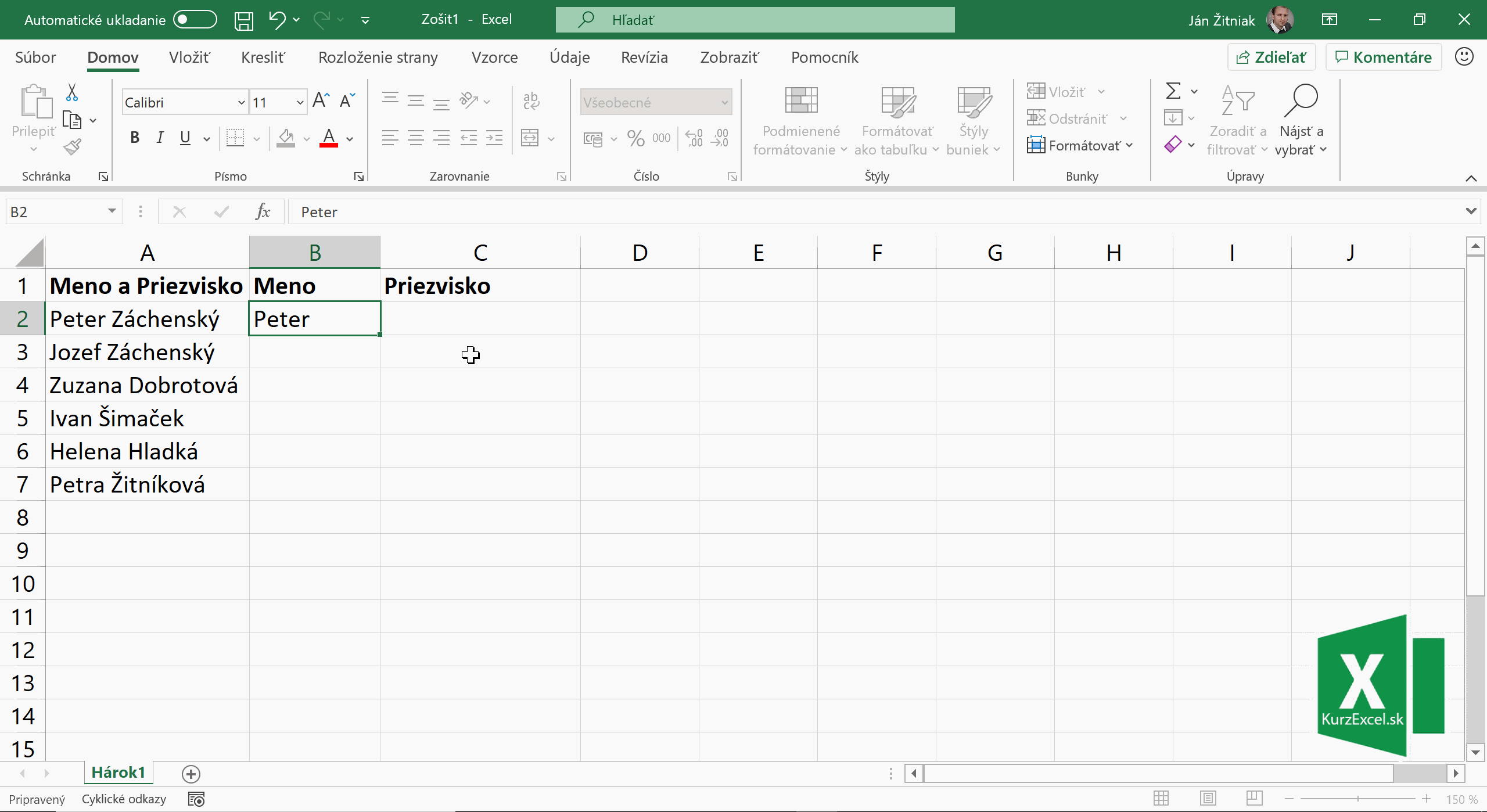Open the Rozloženie strany tab

378,58
